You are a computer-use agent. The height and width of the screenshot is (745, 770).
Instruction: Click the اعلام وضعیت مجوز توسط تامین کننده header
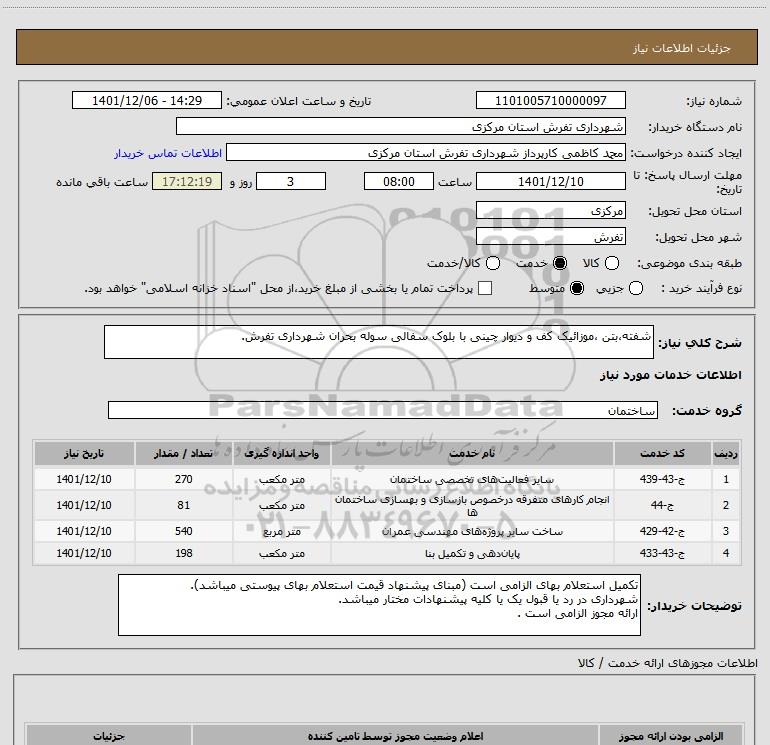click(395, 736)
